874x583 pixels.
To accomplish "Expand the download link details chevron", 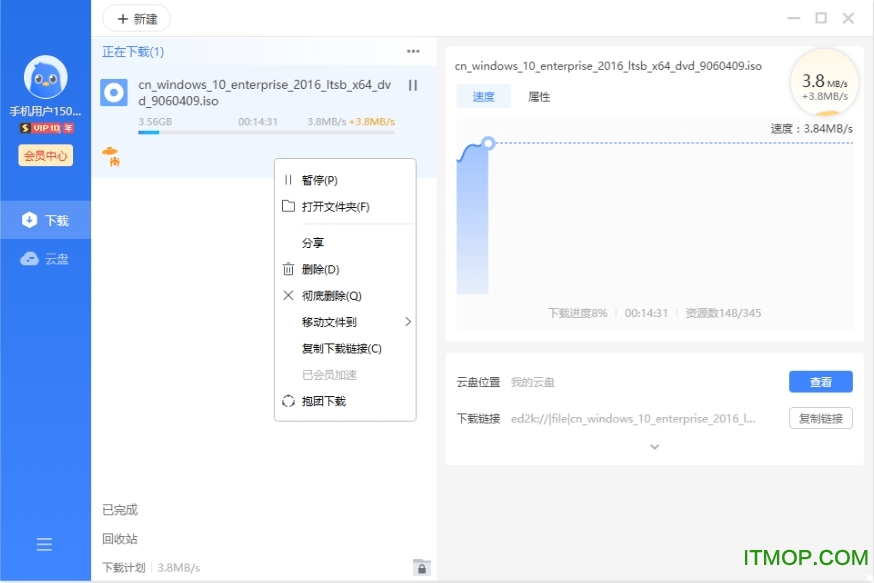I will [x=655, y=447].
